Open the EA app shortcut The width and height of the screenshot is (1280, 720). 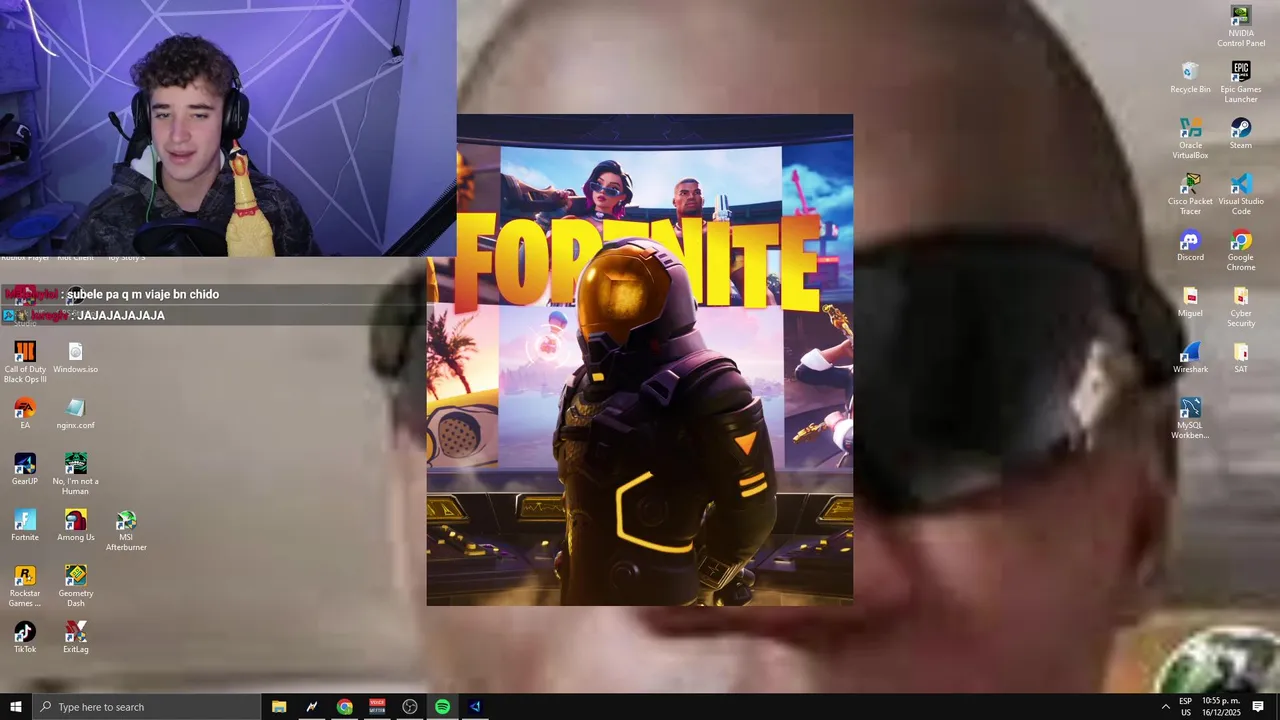click(x=25, y=414)
